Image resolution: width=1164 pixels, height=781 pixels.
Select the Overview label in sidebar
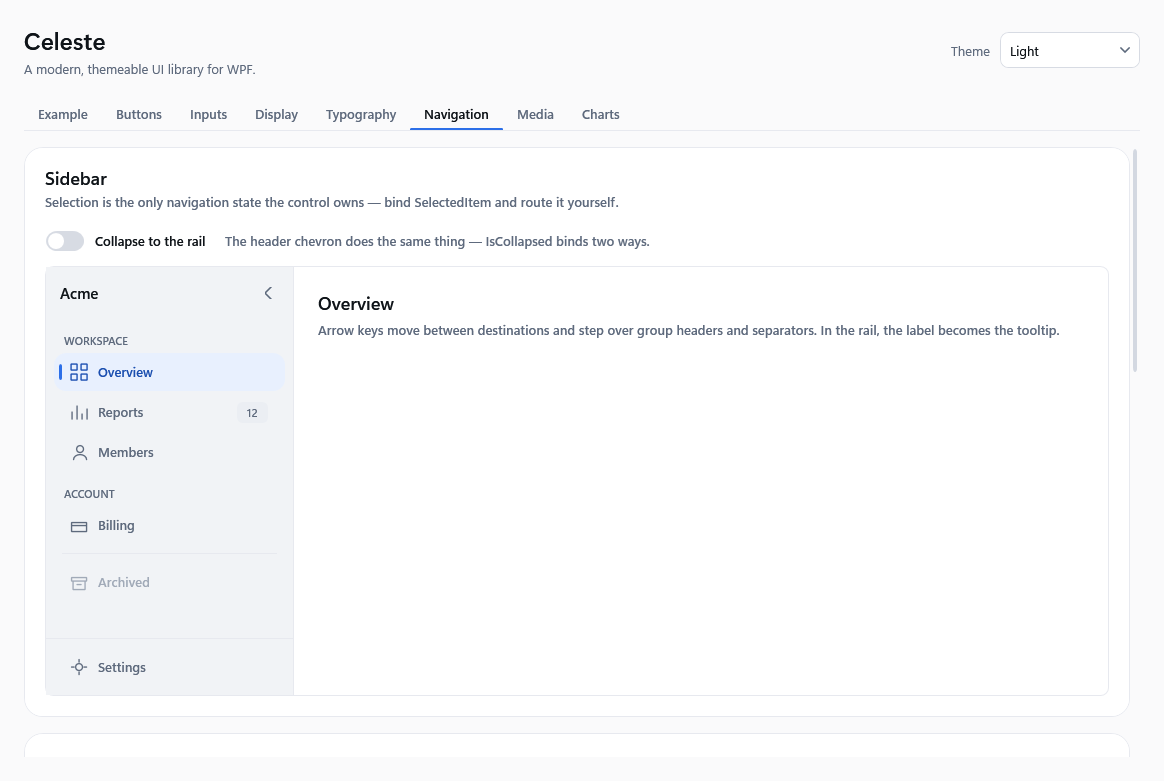[125, 373]
